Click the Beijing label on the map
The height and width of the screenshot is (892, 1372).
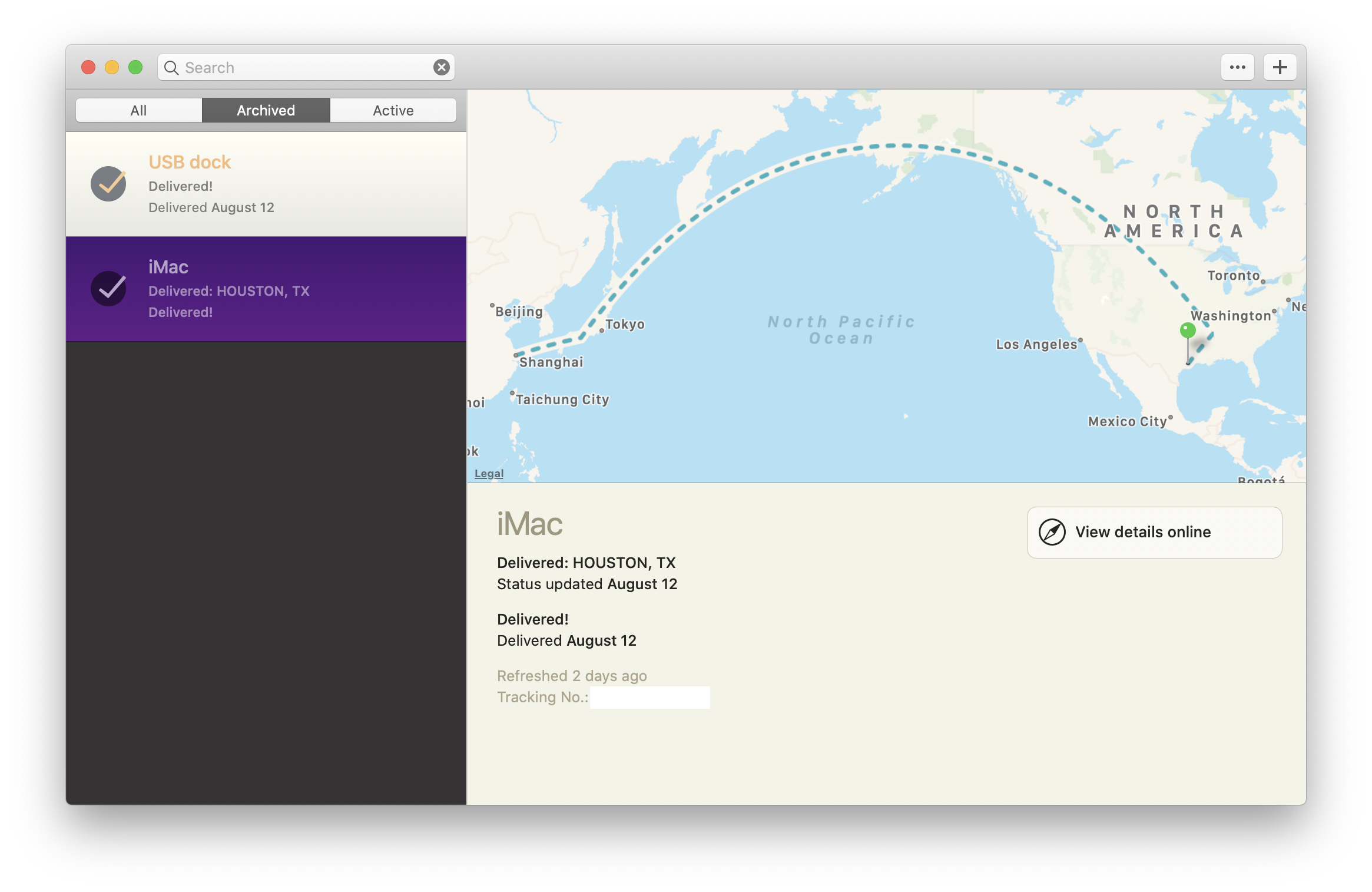(519, 312)
